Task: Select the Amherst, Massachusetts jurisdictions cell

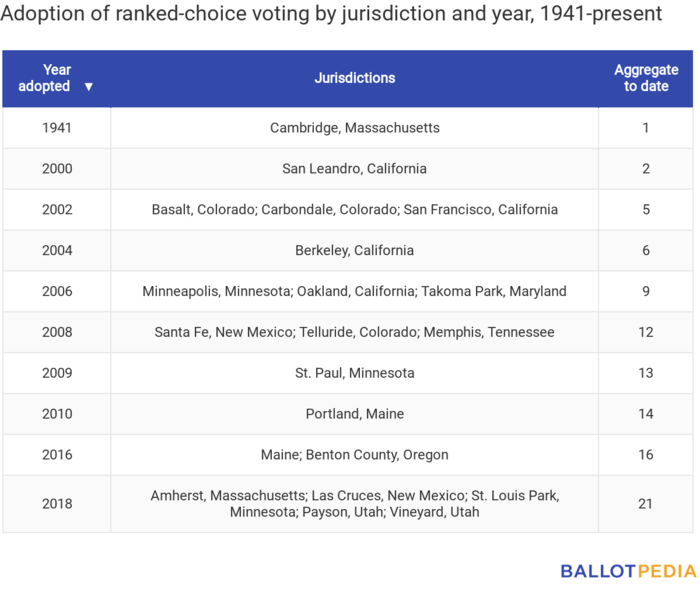Action: [x=354, y=504]
